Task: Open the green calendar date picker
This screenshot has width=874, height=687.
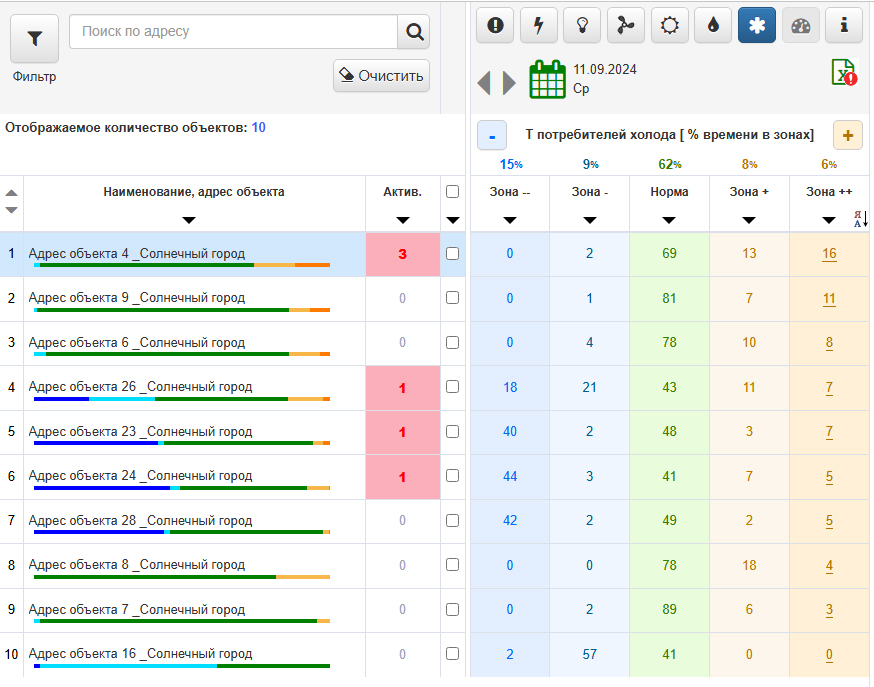Action: 547,79
